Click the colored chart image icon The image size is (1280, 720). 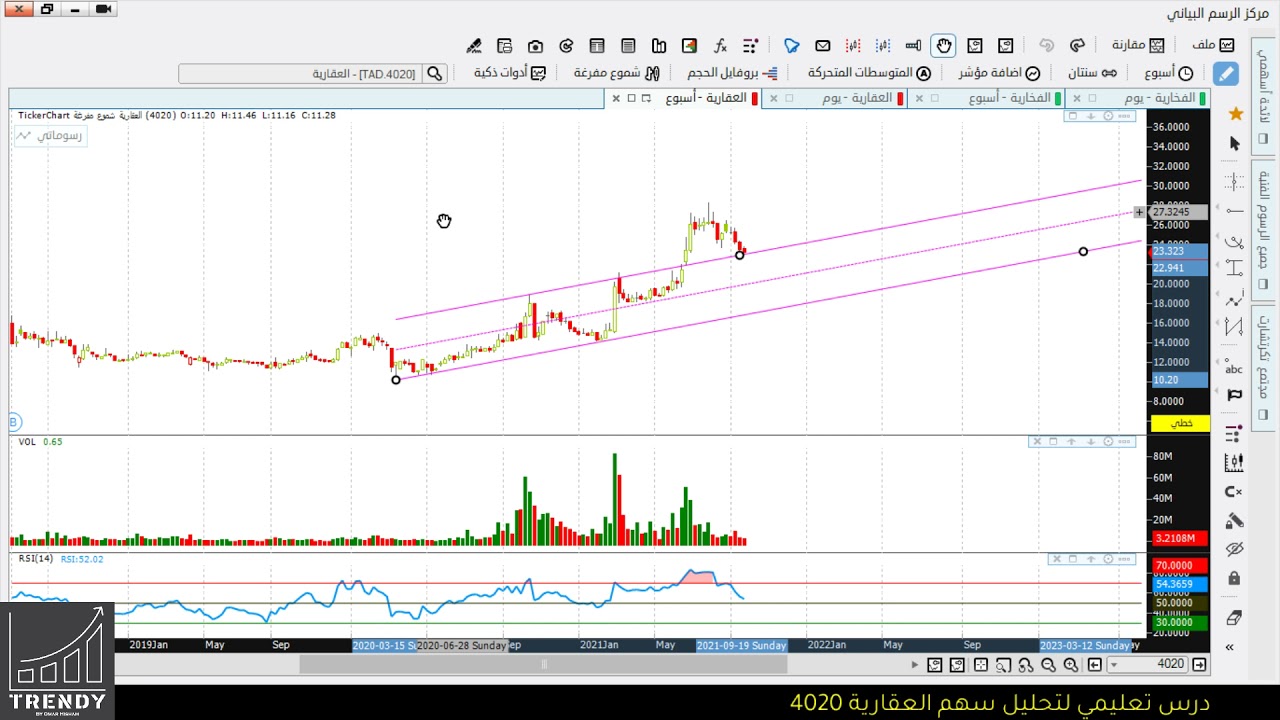[689, 45]
